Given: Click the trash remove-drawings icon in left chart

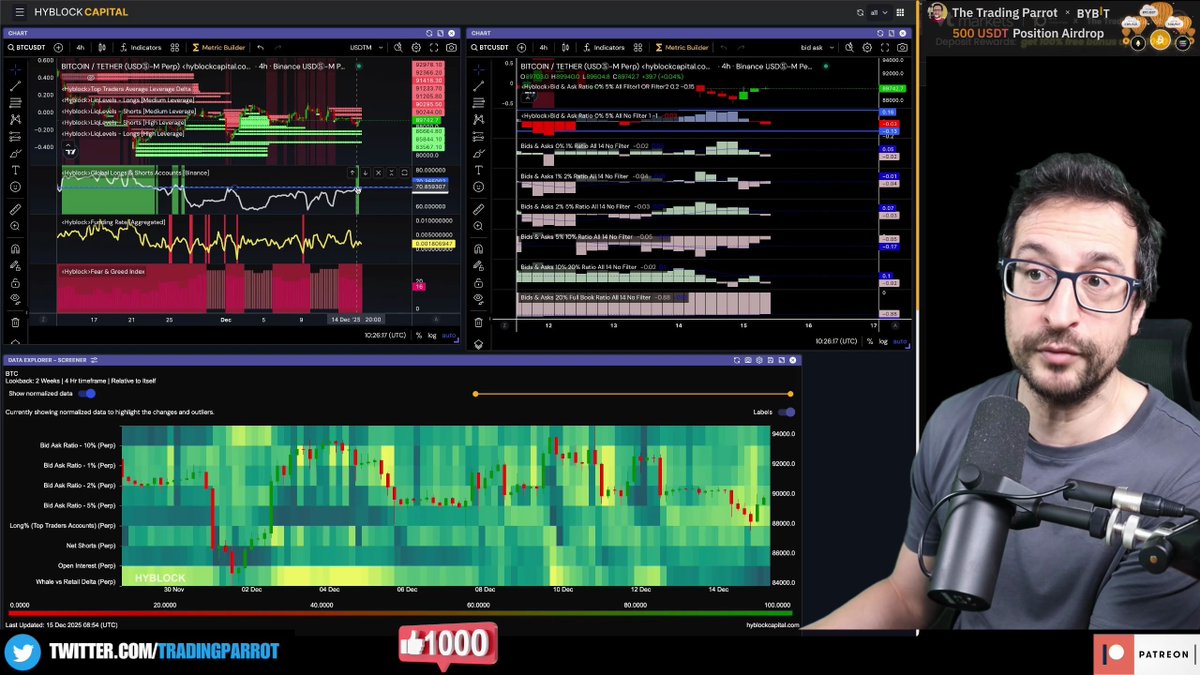Looking at the screenshot, I should click(x=15, y=322).
